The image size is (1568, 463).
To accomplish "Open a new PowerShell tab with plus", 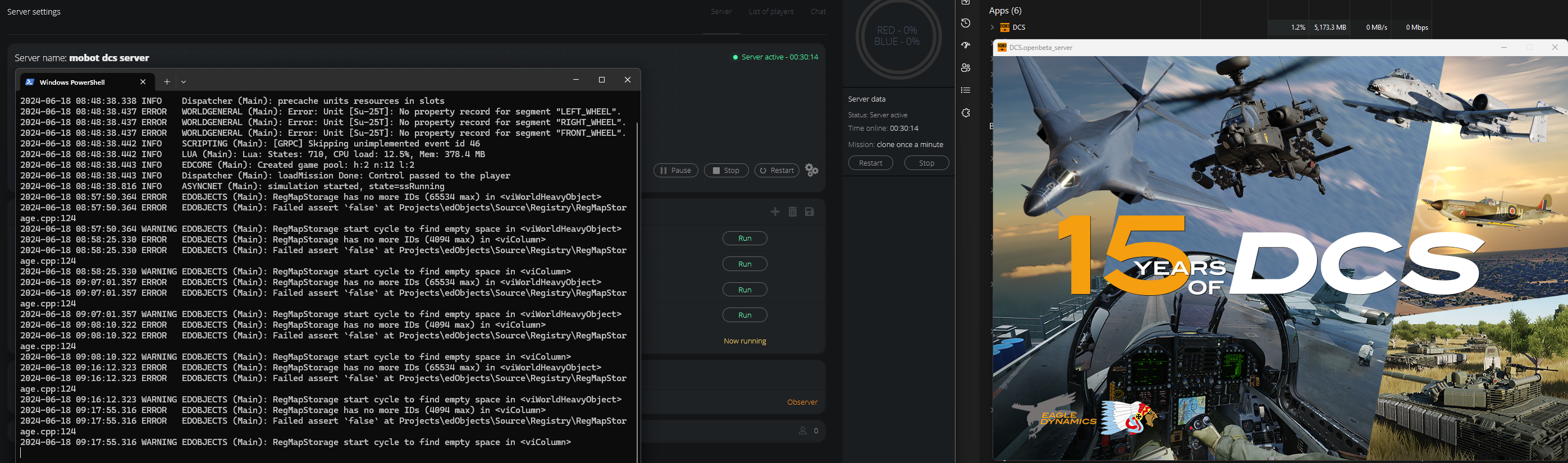I will tap(167, 81).
